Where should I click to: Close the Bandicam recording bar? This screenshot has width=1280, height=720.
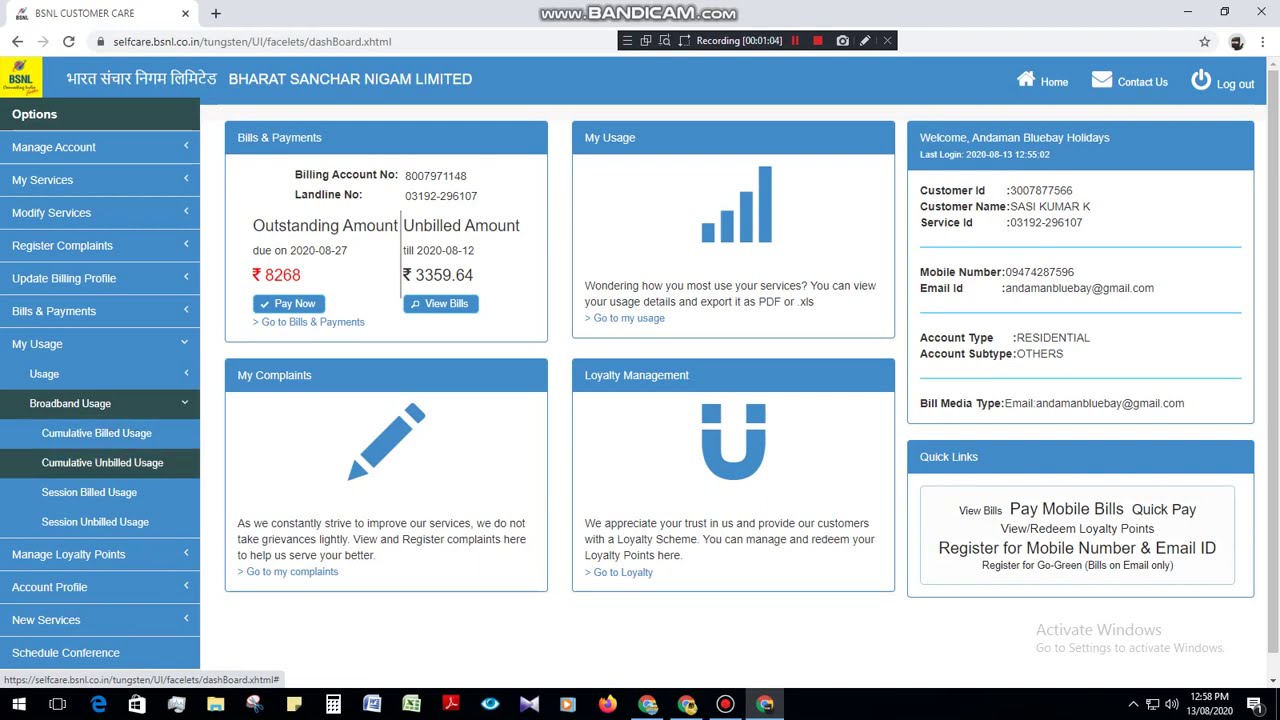click(x=887, y=41)
